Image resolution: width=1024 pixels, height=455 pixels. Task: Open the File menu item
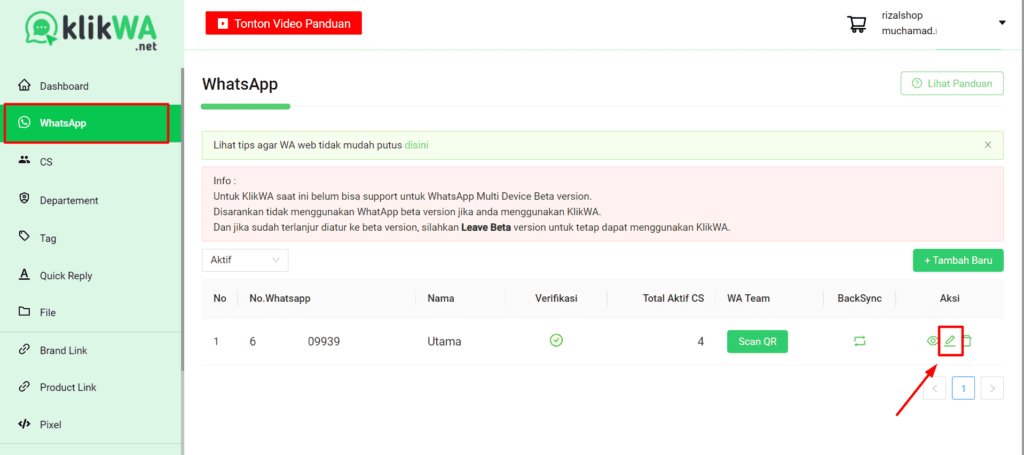point(48,313)
